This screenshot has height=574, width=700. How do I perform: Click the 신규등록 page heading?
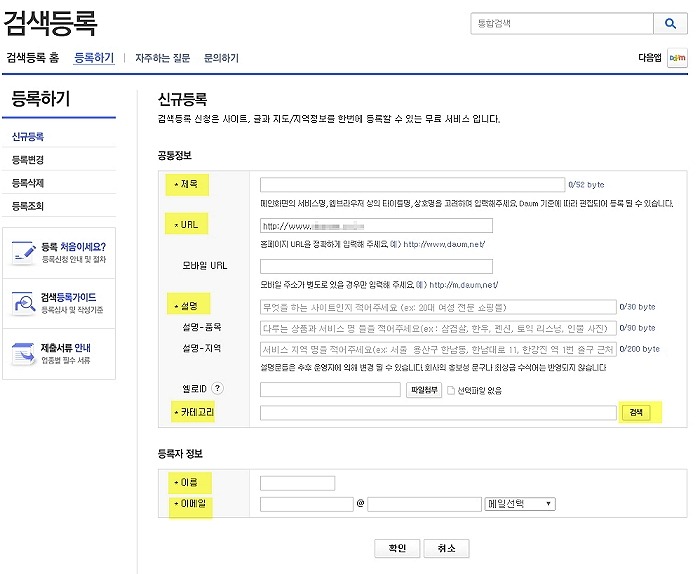[x=182, y=99]
